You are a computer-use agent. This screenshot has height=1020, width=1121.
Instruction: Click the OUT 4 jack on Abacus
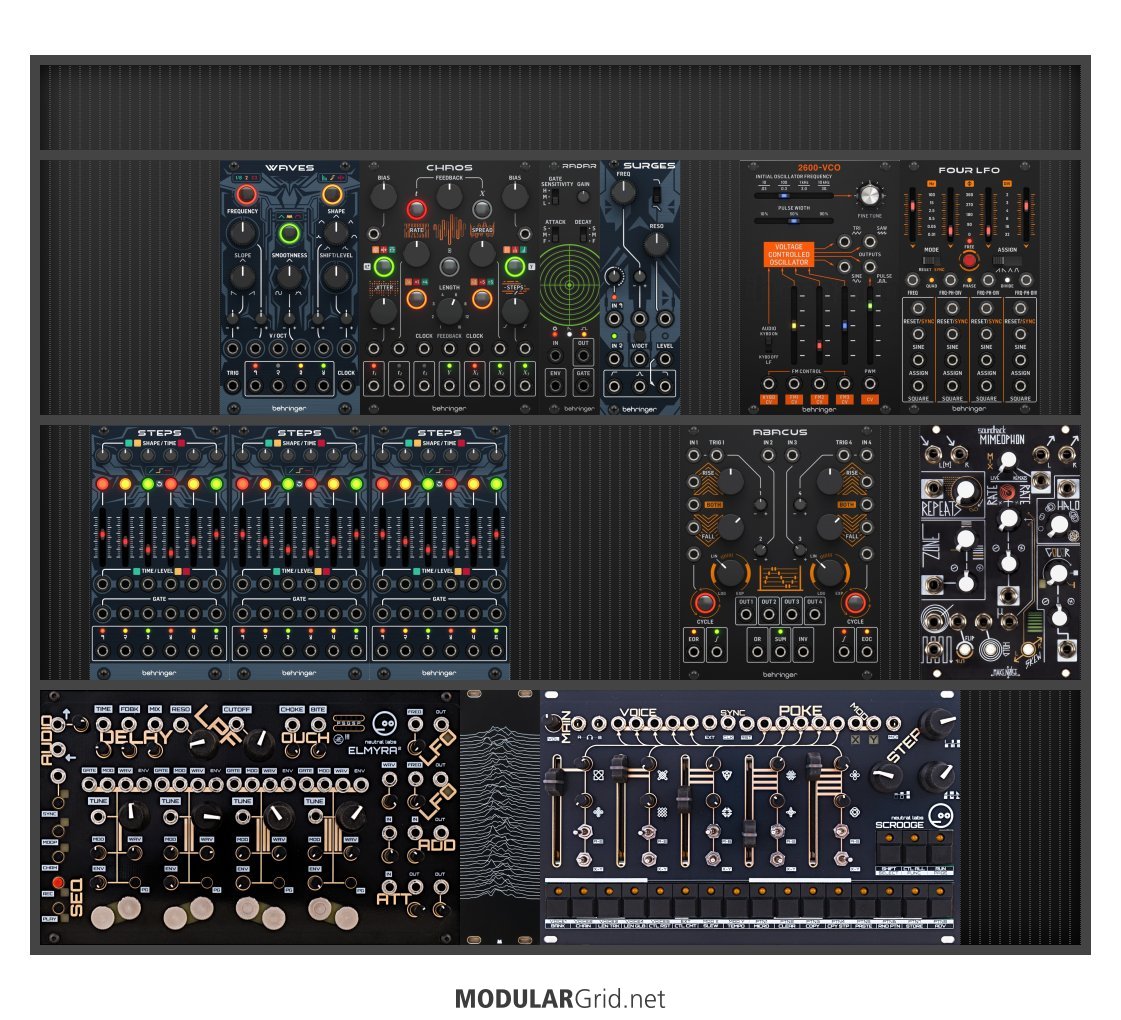pyautogui.click(x=814, y=615)
